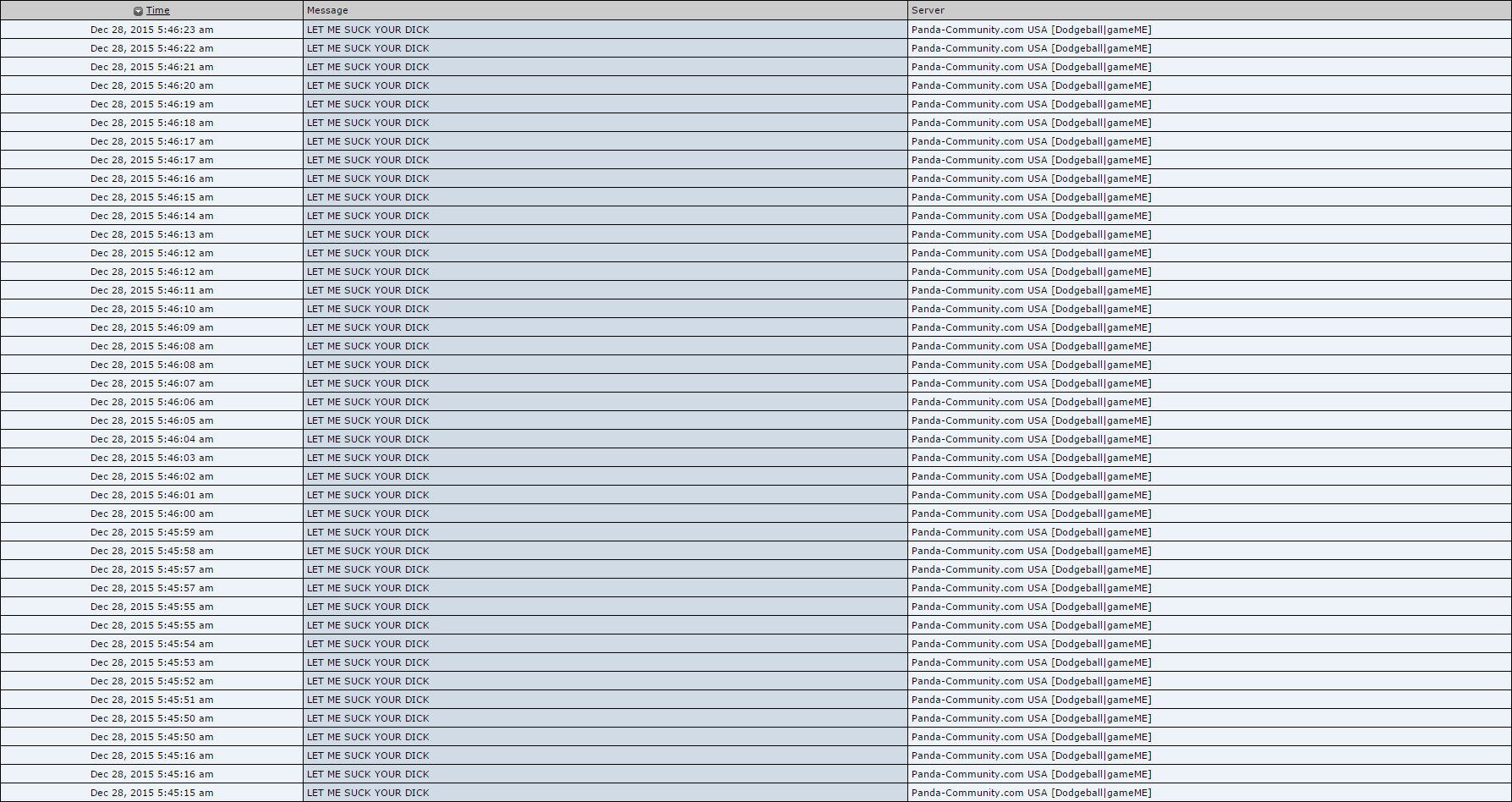Click the message cell in the 5:46:10 am row

click(368, 309)
